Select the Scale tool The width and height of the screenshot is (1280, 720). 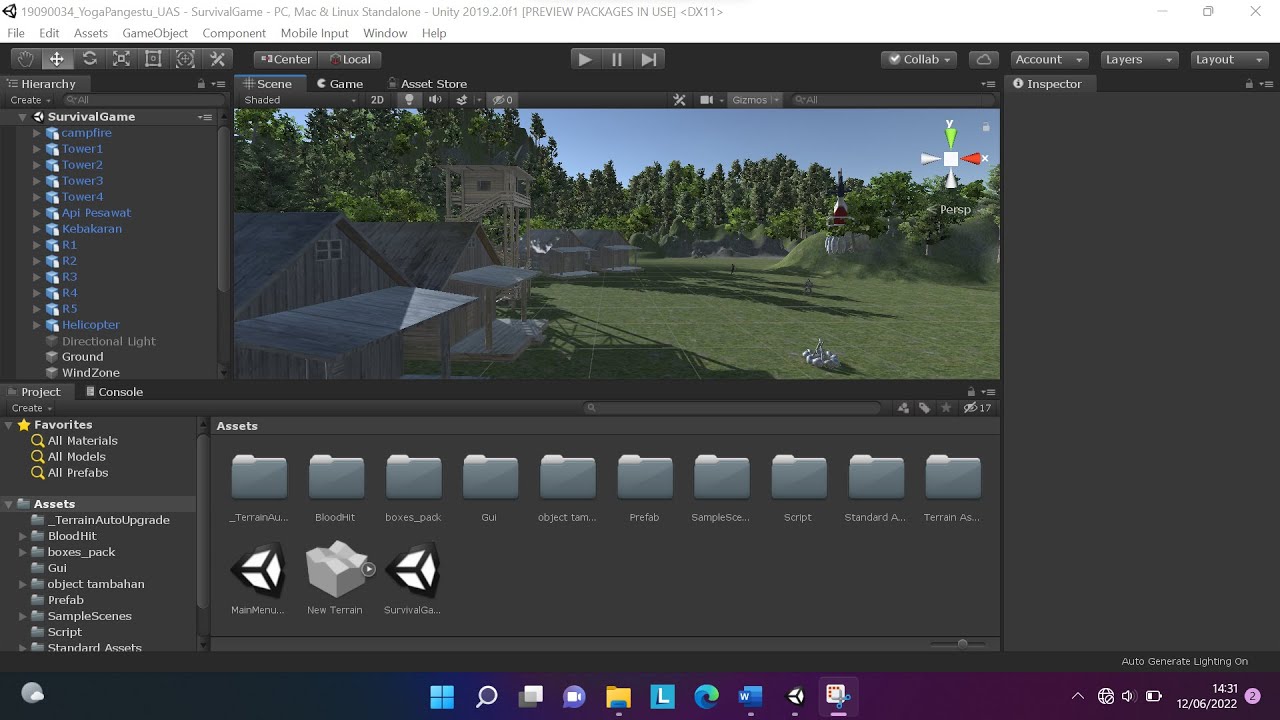coord(121,59)
